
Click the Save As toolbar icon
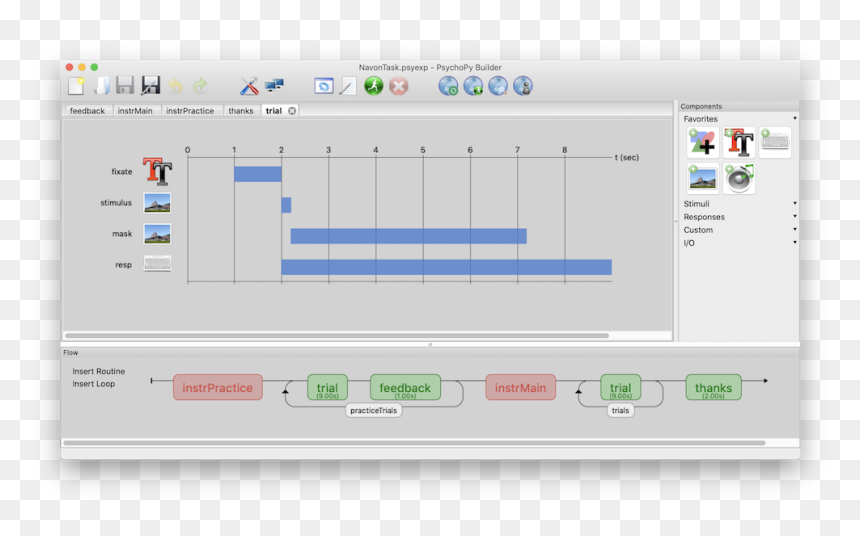150,86
